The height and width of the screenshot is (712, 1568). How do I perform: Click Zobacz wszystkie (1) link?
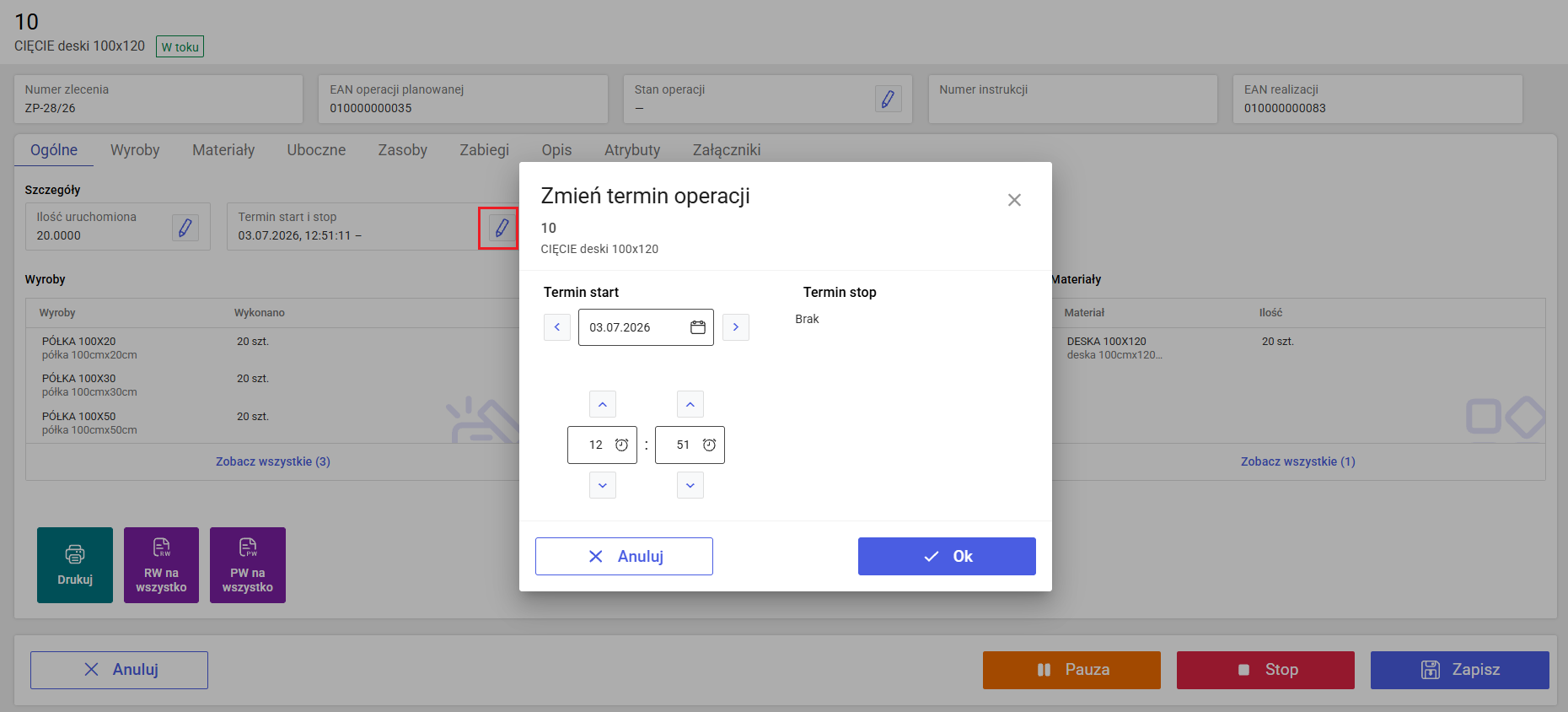(x=1298, y=461)
